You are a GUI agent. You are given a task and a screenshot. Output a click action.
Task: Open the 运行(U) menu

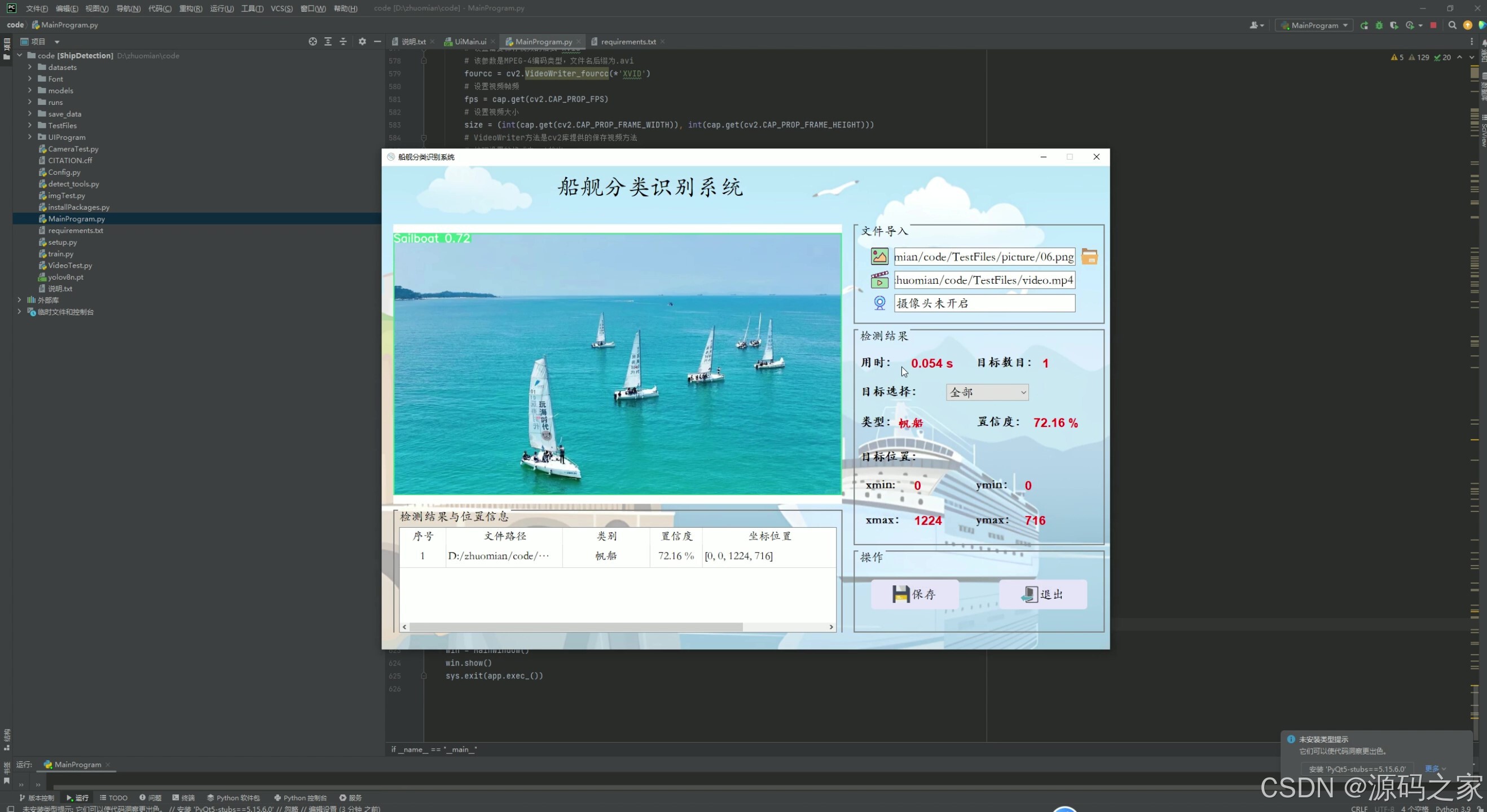point(222,8)
